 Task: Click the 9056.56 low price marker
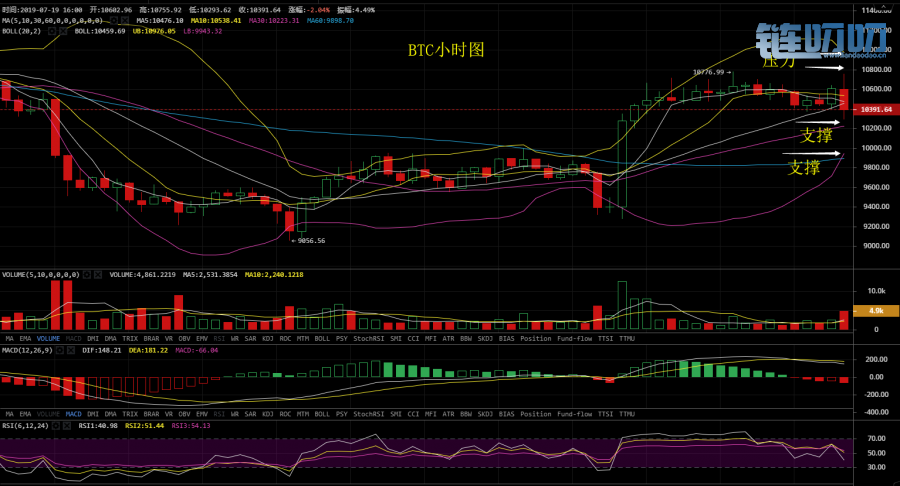coord(309,240)
